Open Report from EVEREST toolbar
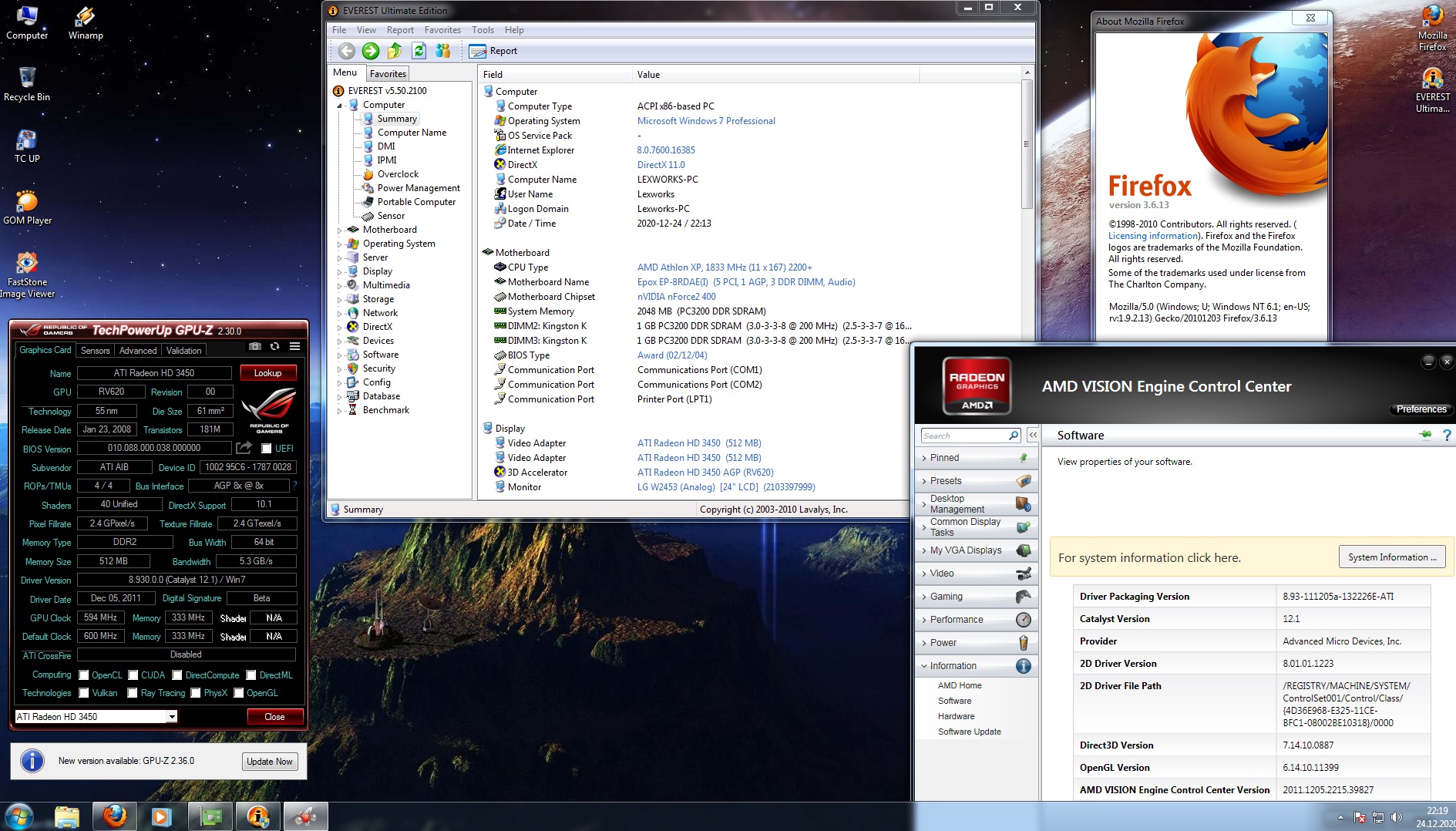 pyautogui.click(x=493, y=51)
